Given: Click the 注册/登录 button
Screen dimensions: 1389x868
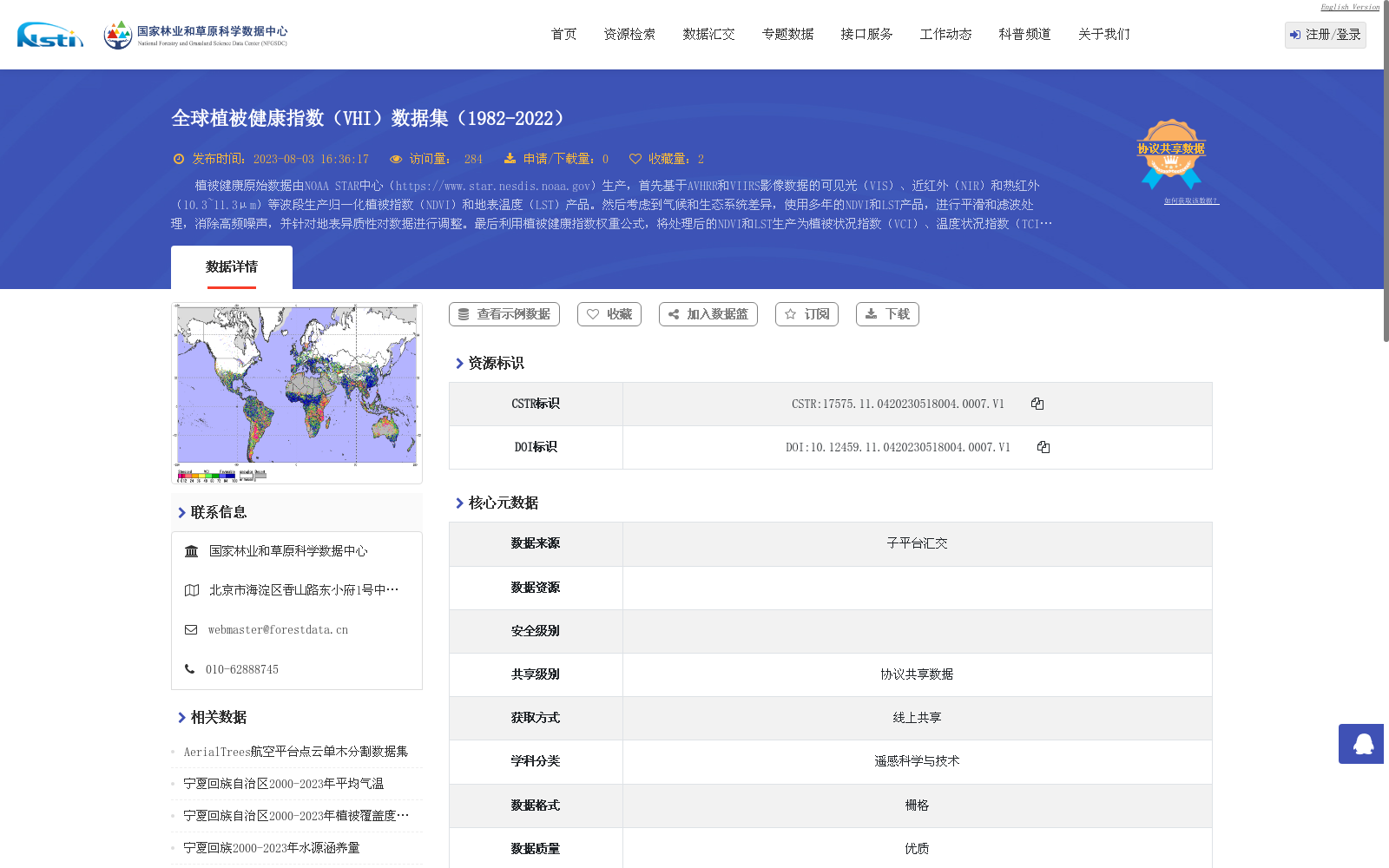Looking at the screenshot, I should click(x=1324, y=35).
